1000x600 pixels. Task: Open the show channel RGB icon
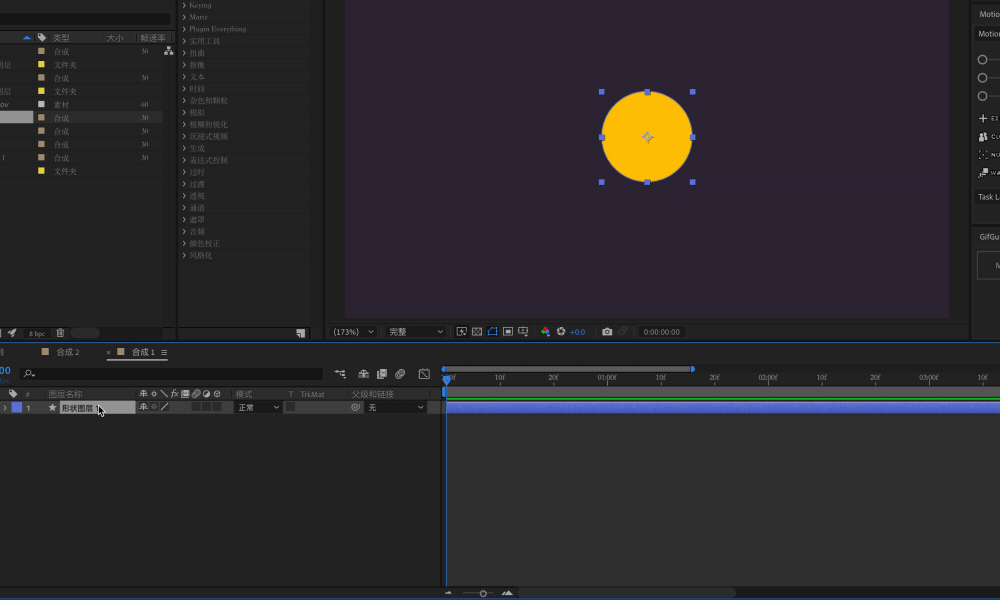pyautogui.click(x=545, y=332)
